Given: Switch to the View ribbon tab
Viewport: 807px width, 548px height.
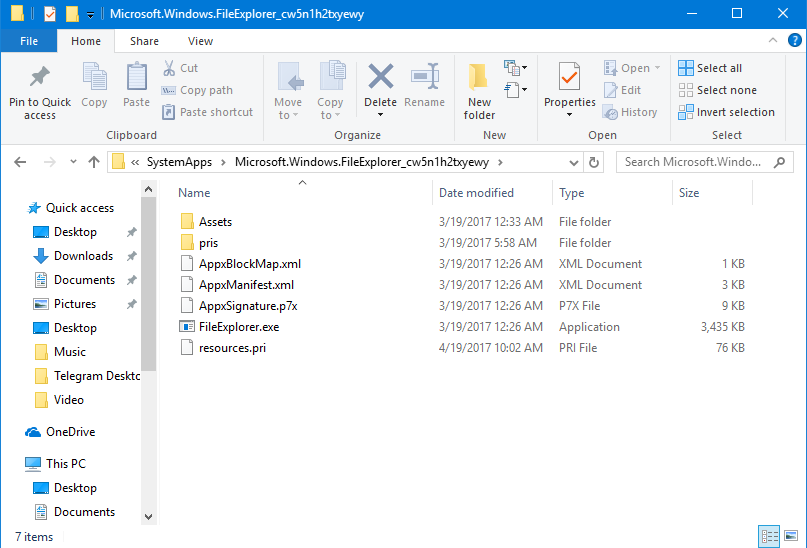Looking at the screenshot, I should [200, 41].
